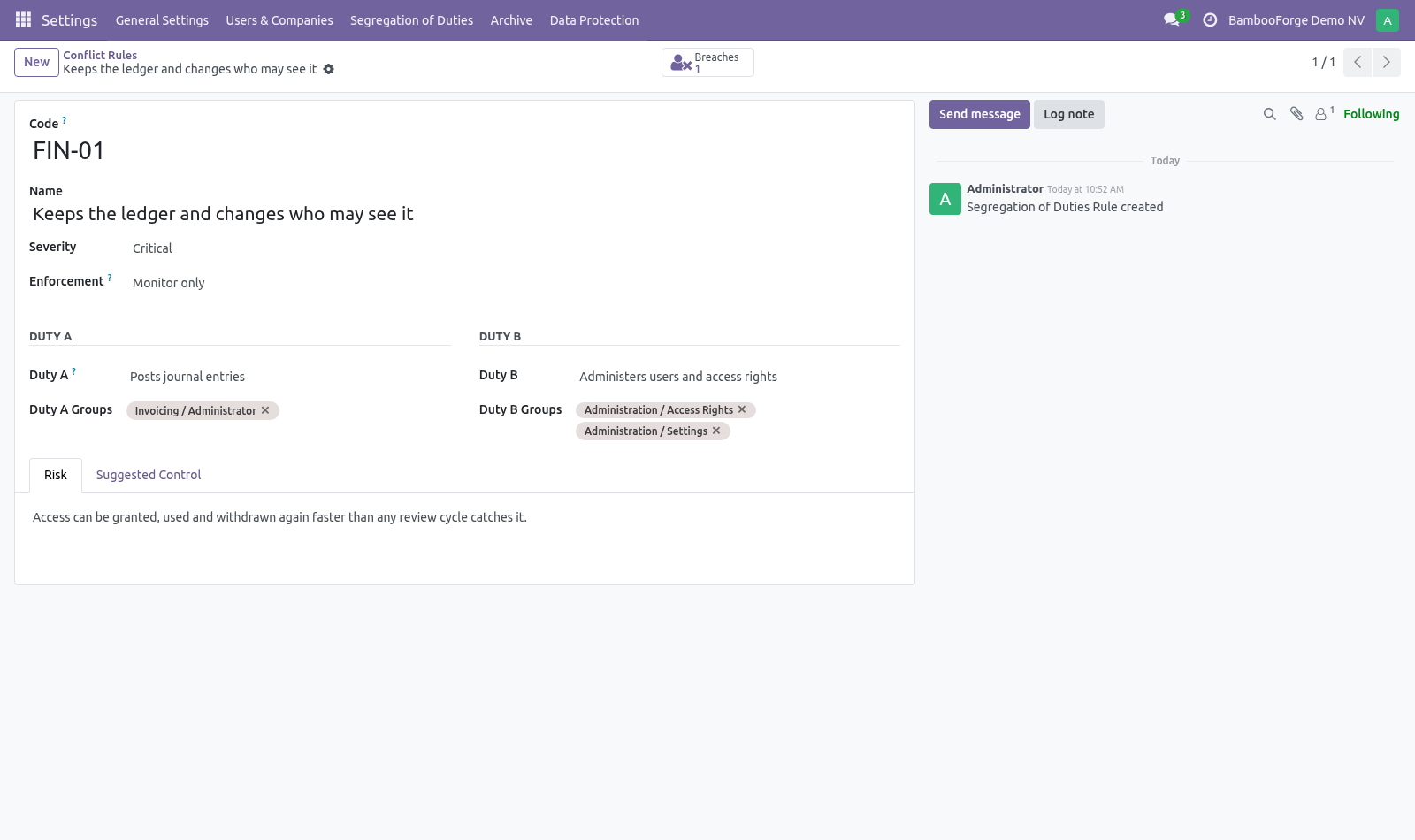The image size is (1415, 840).
Task: Show followers list icon
Action: point(1324,113)
